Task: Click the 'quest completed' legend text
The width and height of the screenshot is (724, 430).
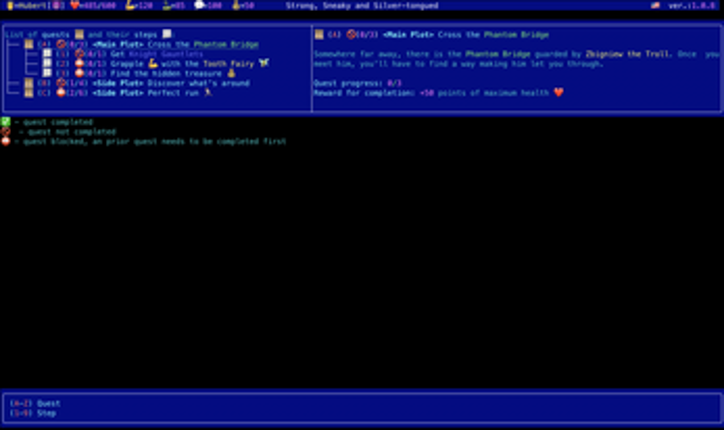Action: point(58,122)
